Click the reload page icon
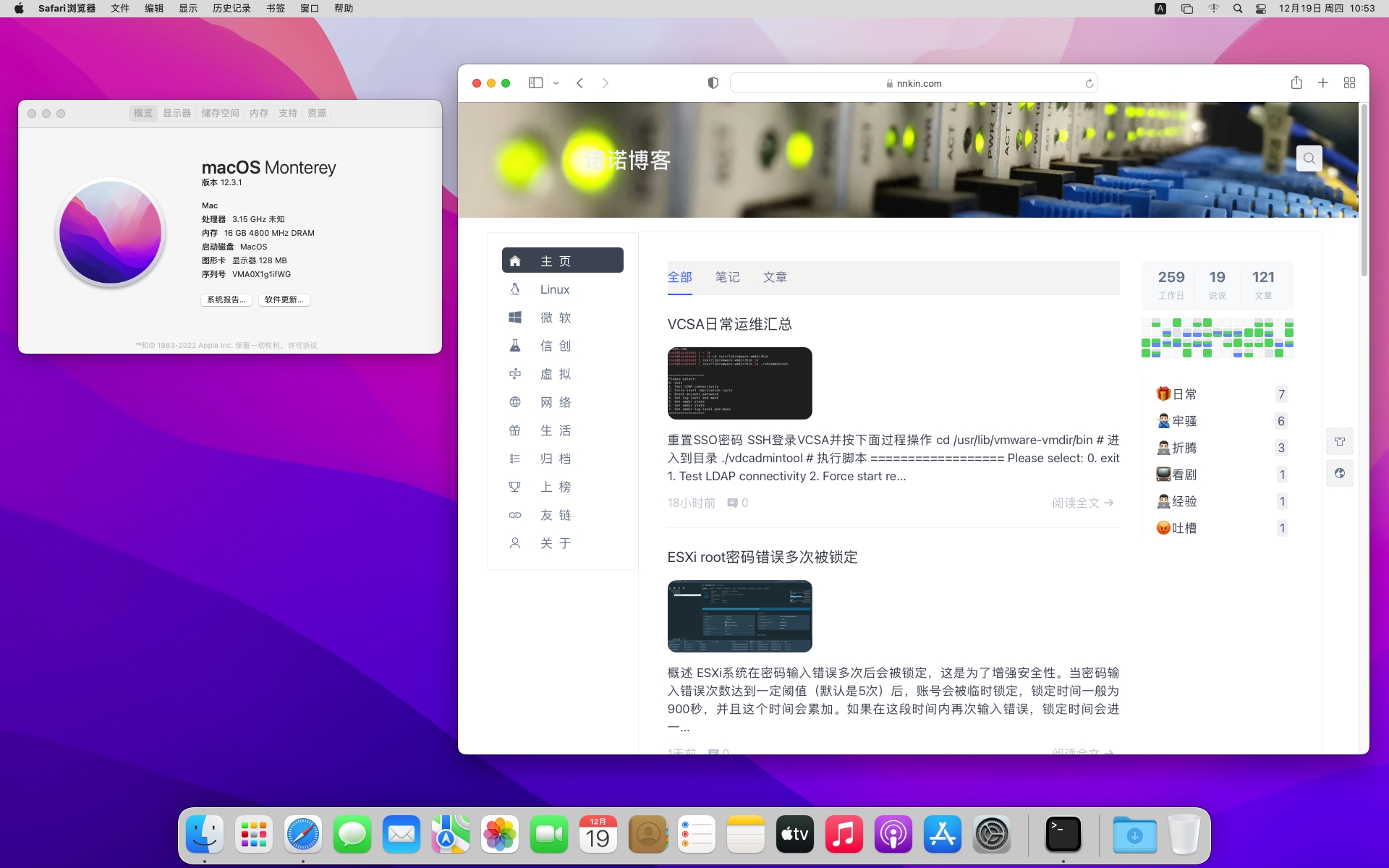The image size is (1389, 868). pyautogui.click(x=1089, y=83)
